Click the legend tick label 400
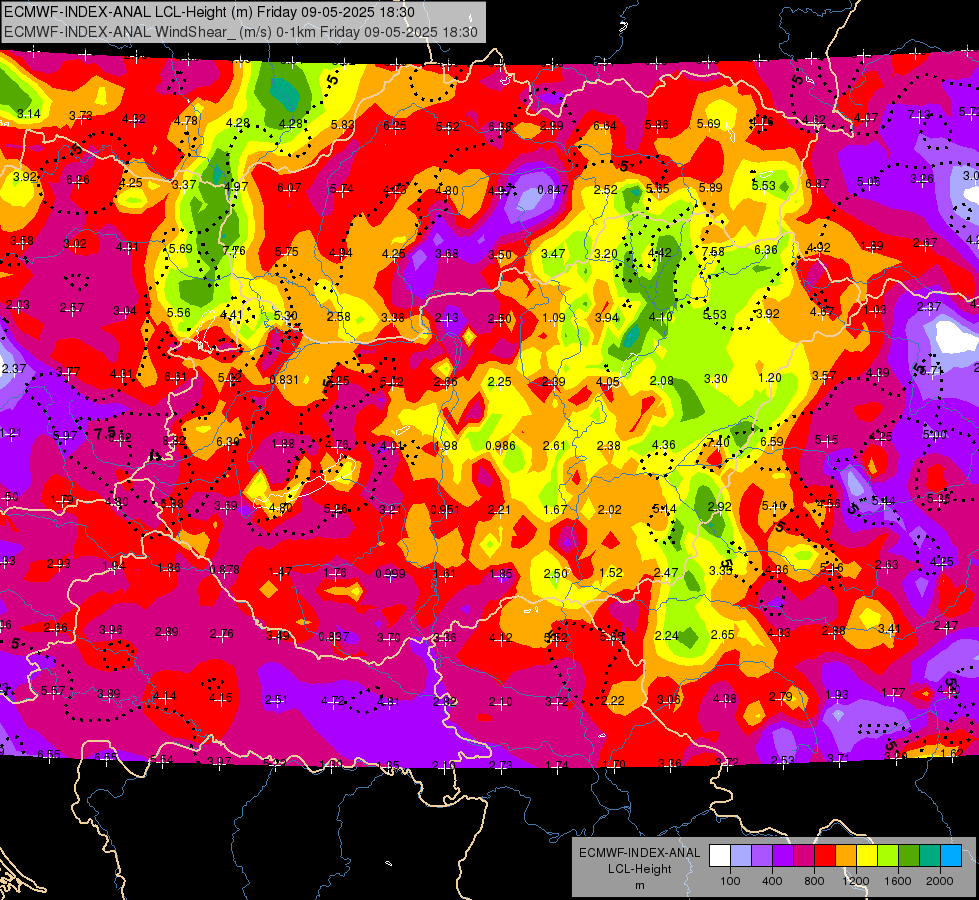979x900 pixels. (772, 881)
